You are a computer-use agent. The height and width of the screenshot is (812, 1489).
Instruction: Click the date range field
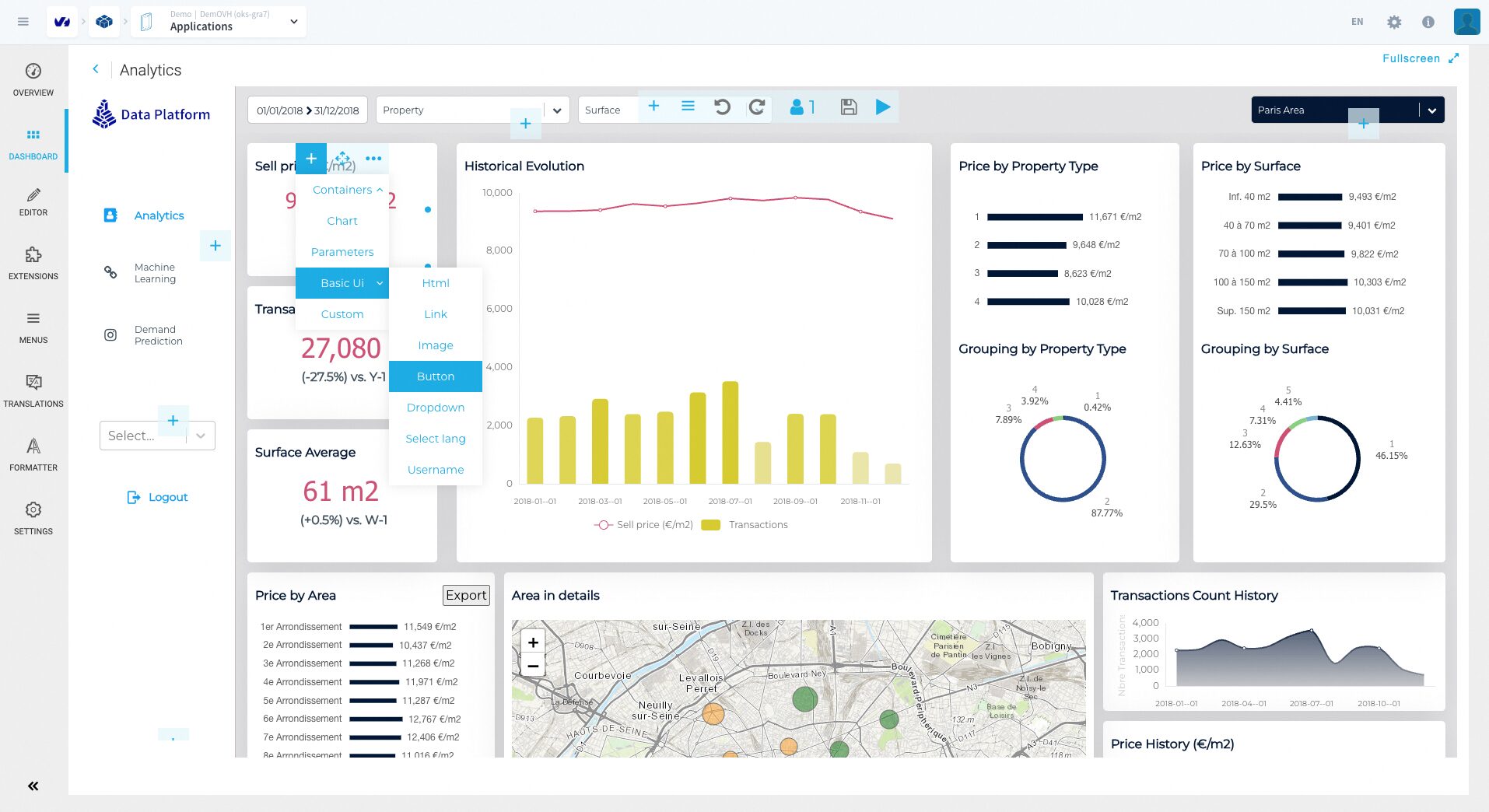(x=308, y=110)
